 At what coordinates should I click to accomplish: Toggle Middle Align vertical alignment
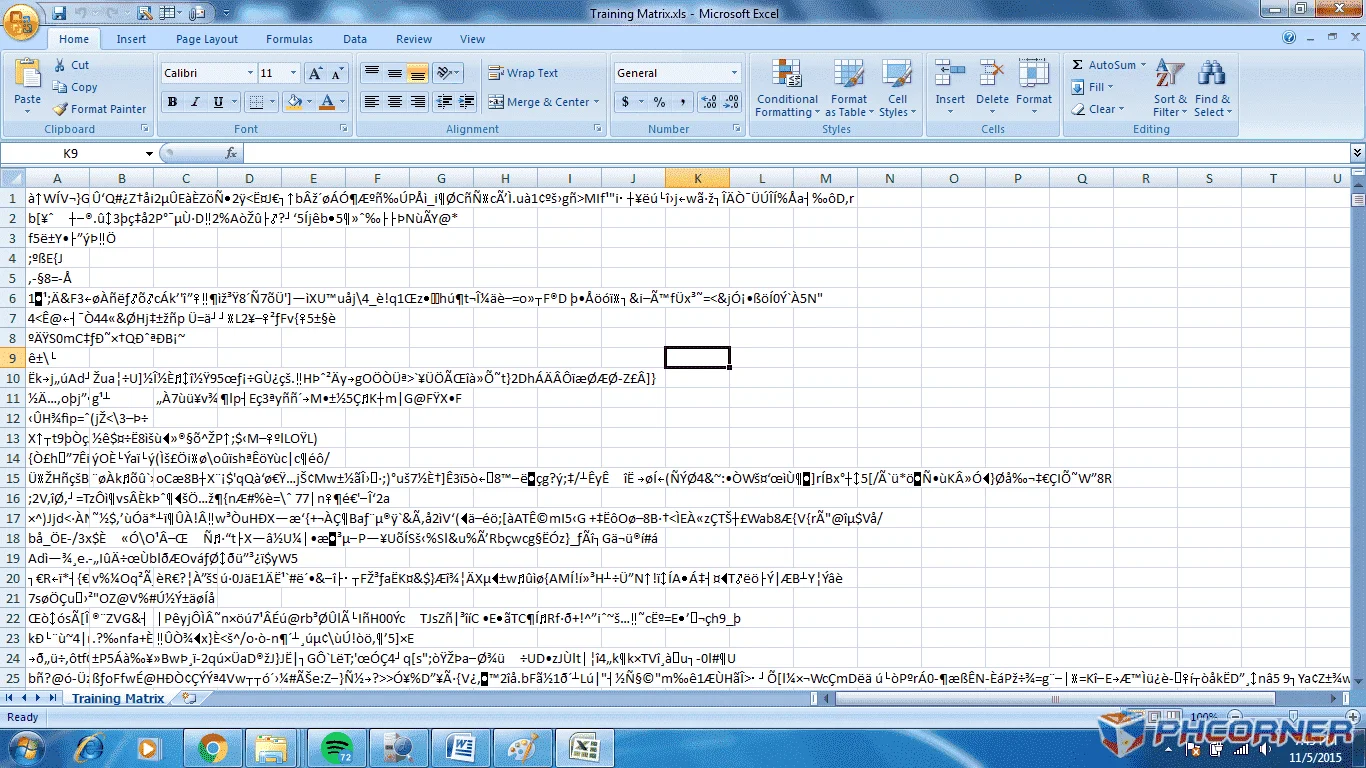point(394,73)
